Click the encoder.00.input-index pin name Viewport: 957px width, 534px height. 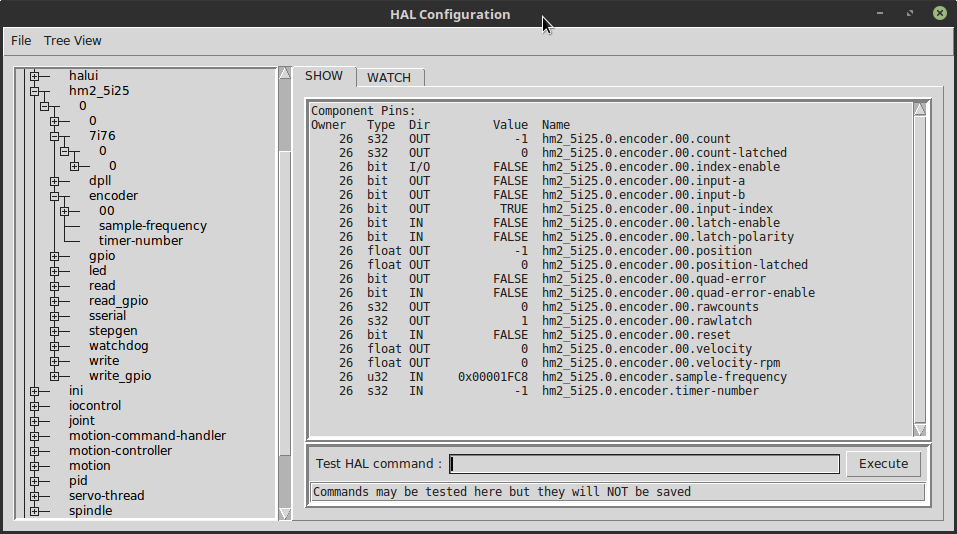pyautogui.click(x=657, y=209)
